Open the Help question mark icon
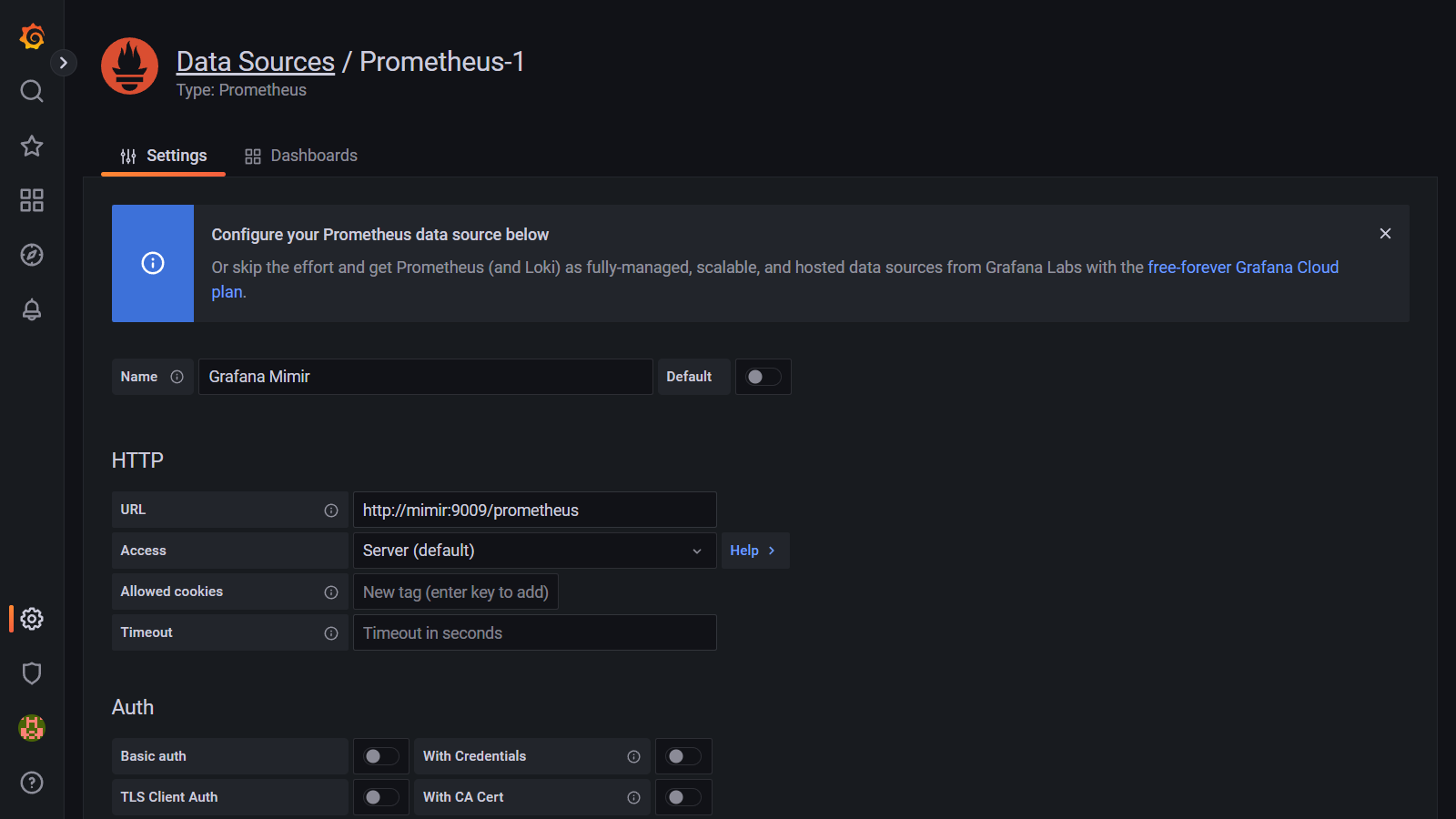This screenshot has width=1456, height=819. click(32, 783)
